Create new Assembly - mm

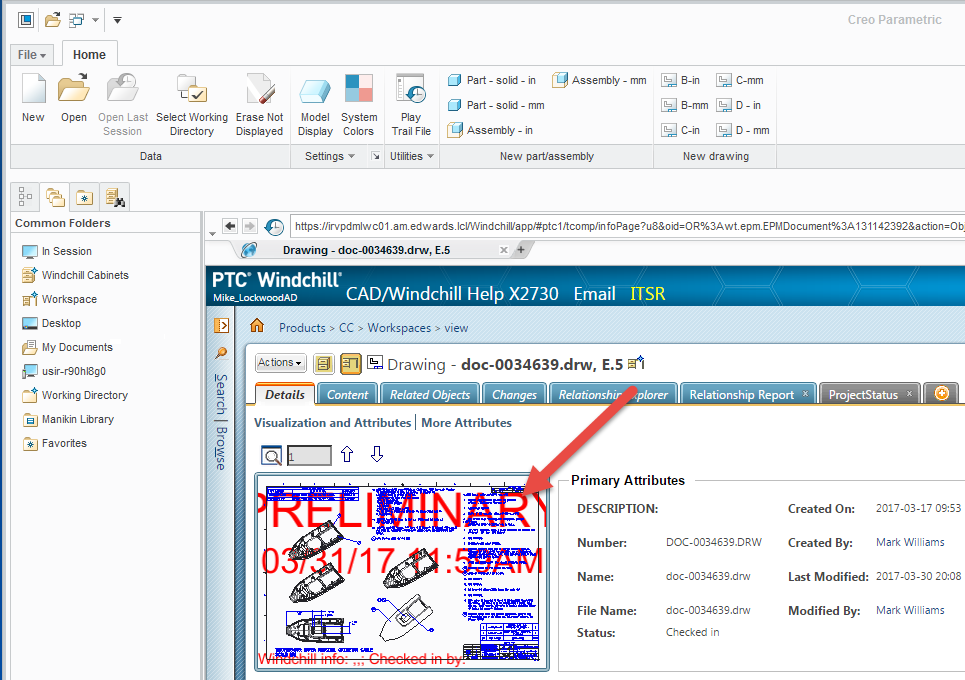tap(599, 80)
